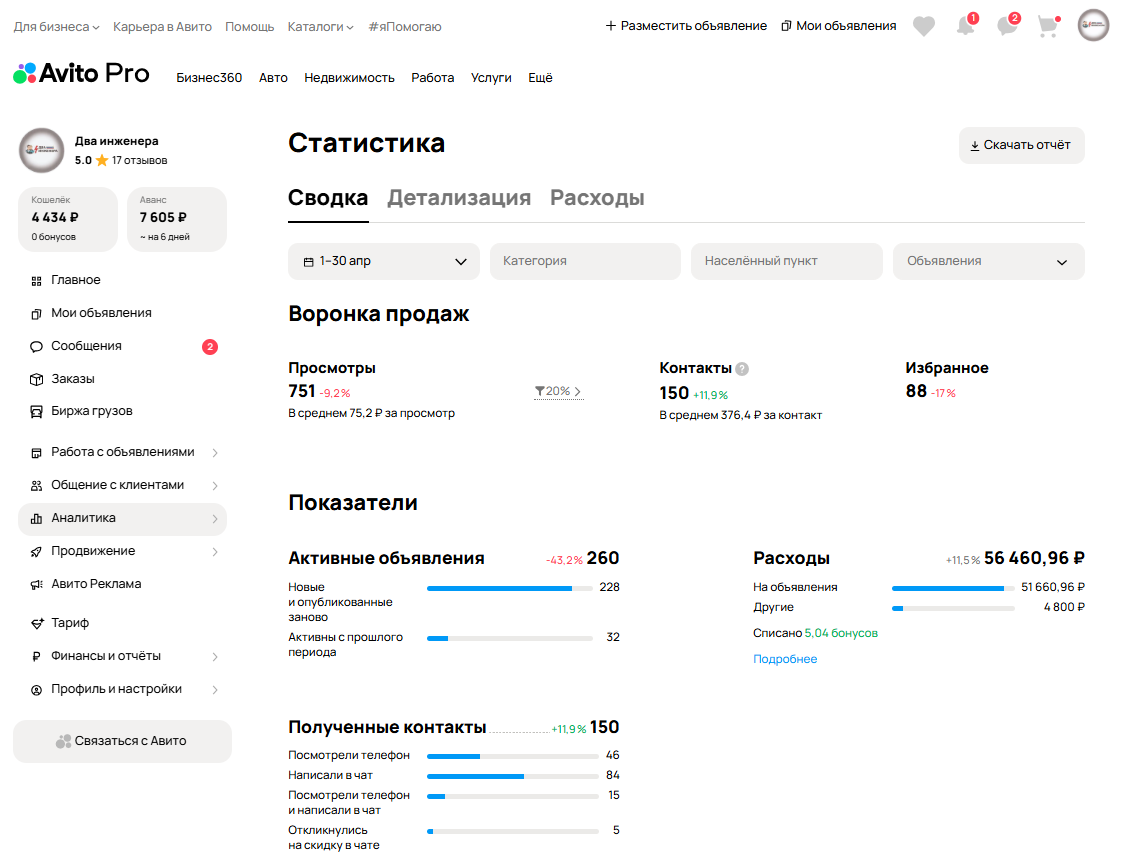Click the Категория filter field
Screen dimensions: 1123x858
pyautogui.click(x=585, y=261)
